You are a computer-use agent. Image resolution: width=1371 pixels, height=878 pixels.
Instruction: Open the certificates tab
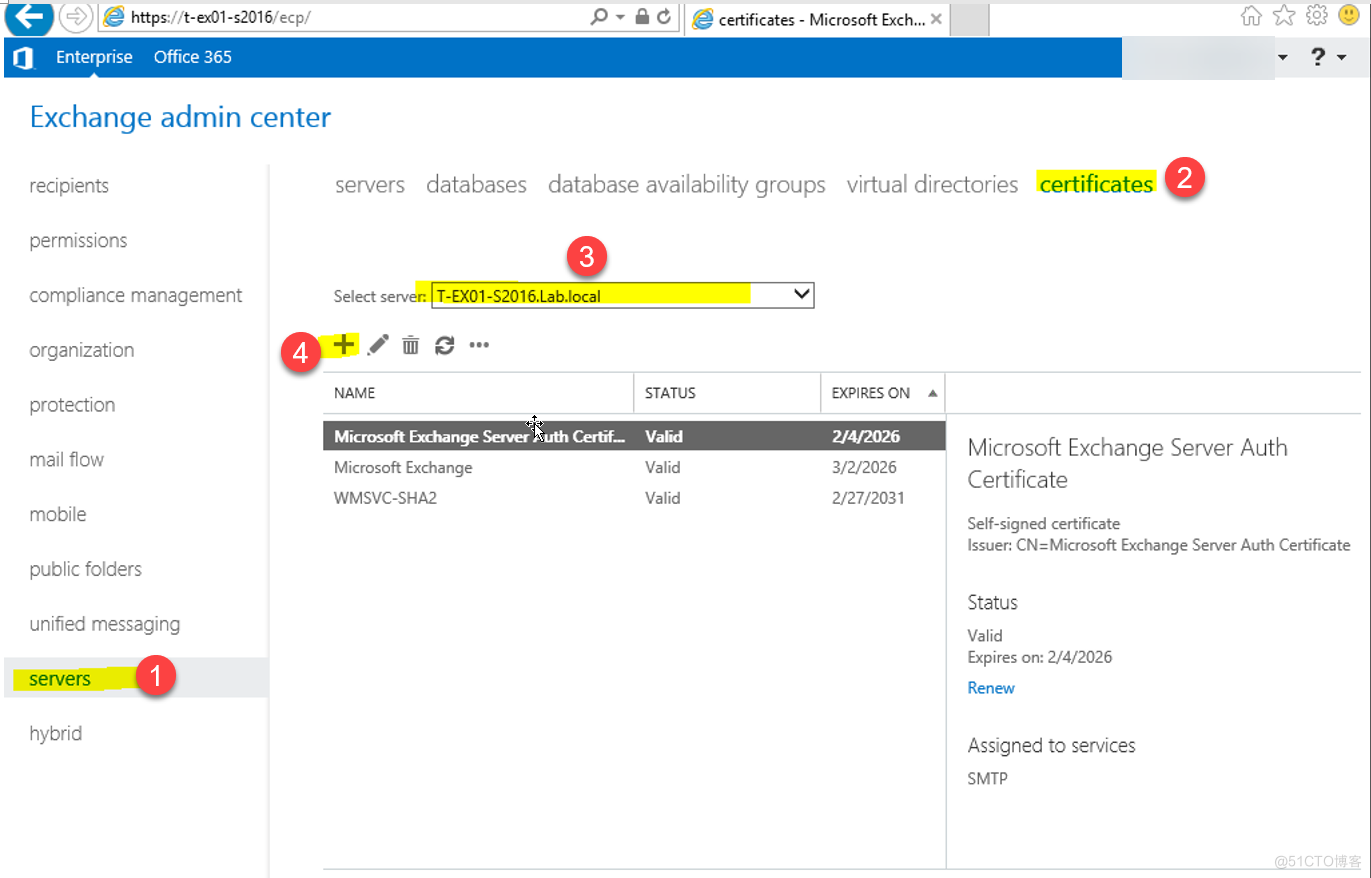(1096, 184)
